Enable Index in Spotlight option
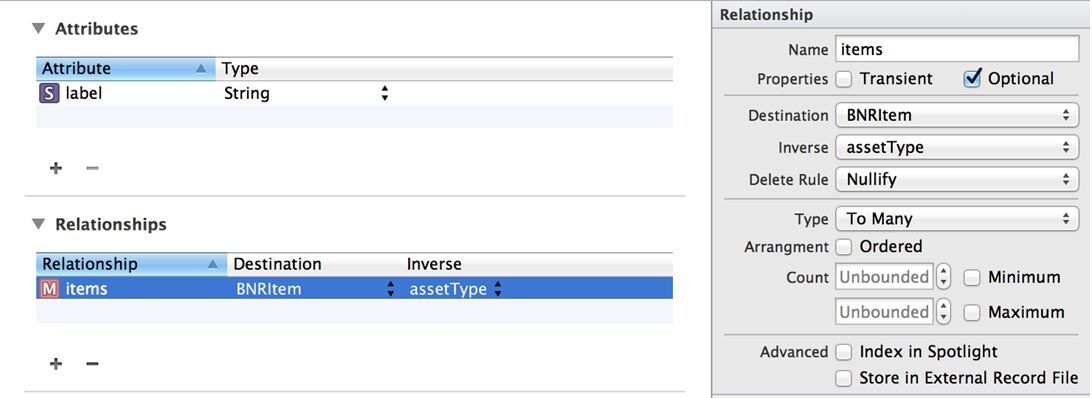Viewport: 1092px width, 398px height. click(844, 352)
